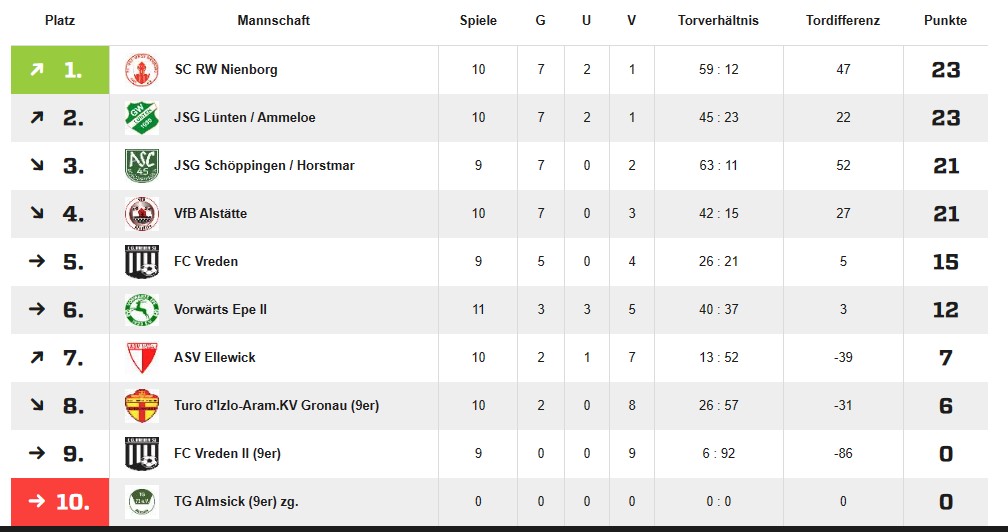Open the ASV Ellewick red shield logo

click(x=141, y=358)
